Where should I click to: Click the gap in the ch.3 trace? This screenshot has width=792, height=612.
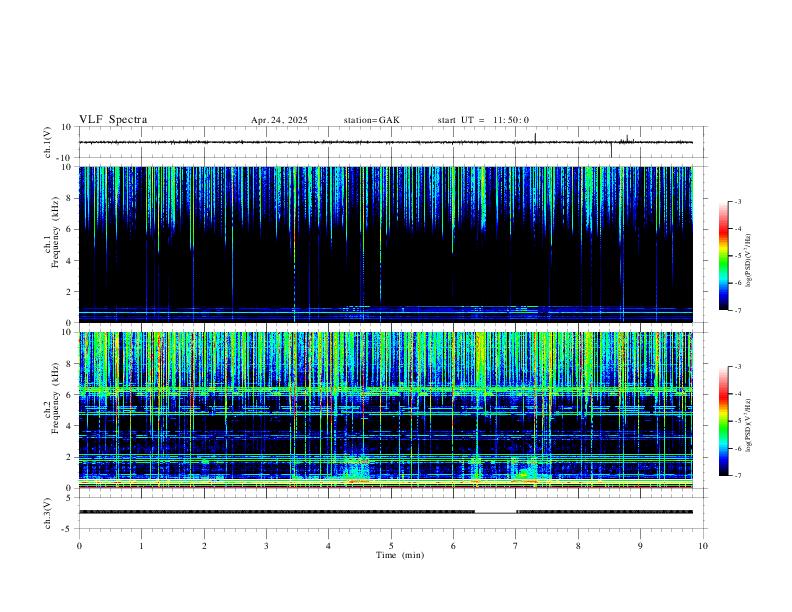496,513
